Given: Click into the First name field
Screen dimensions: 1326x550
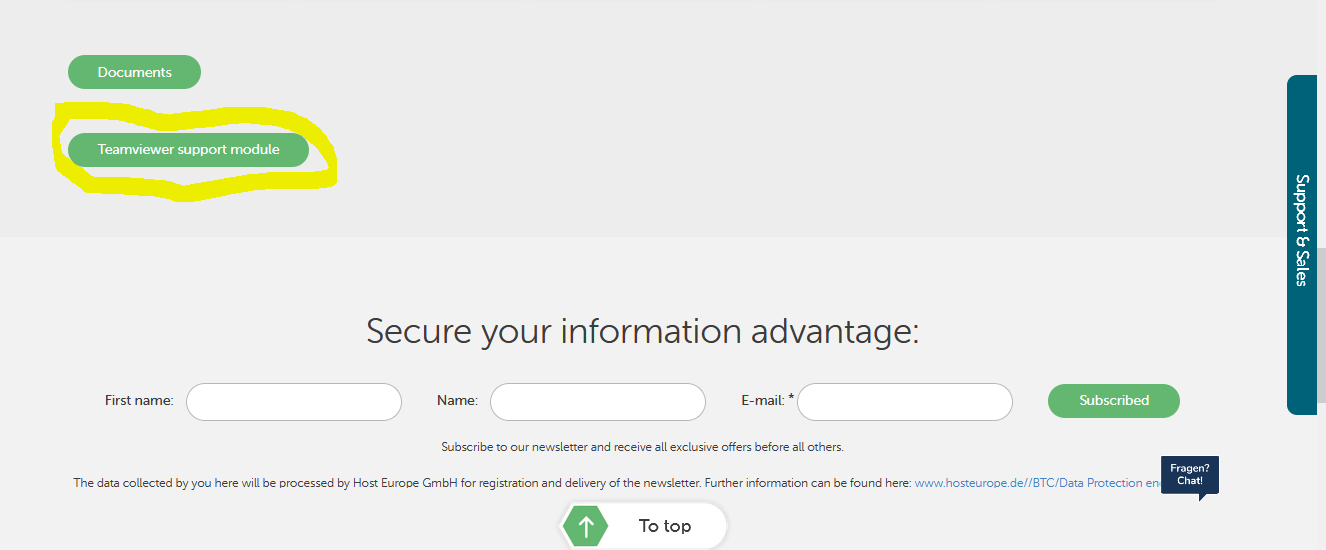Looking at the screenshot, I should coord(294,402).
